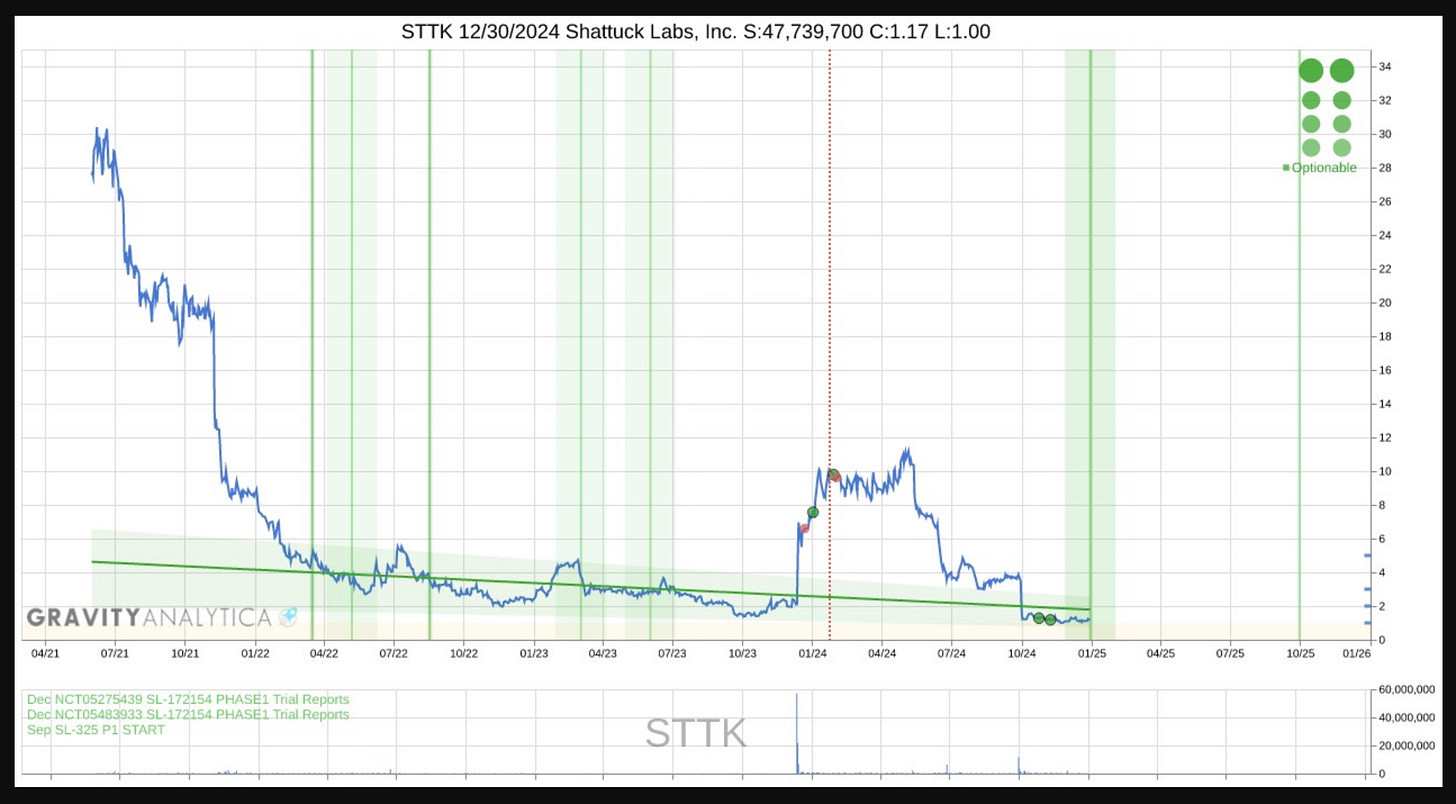Click the green marker dot at price 10
The height and width of the screenshot is (804, 1456).
[x=832, y=474]
